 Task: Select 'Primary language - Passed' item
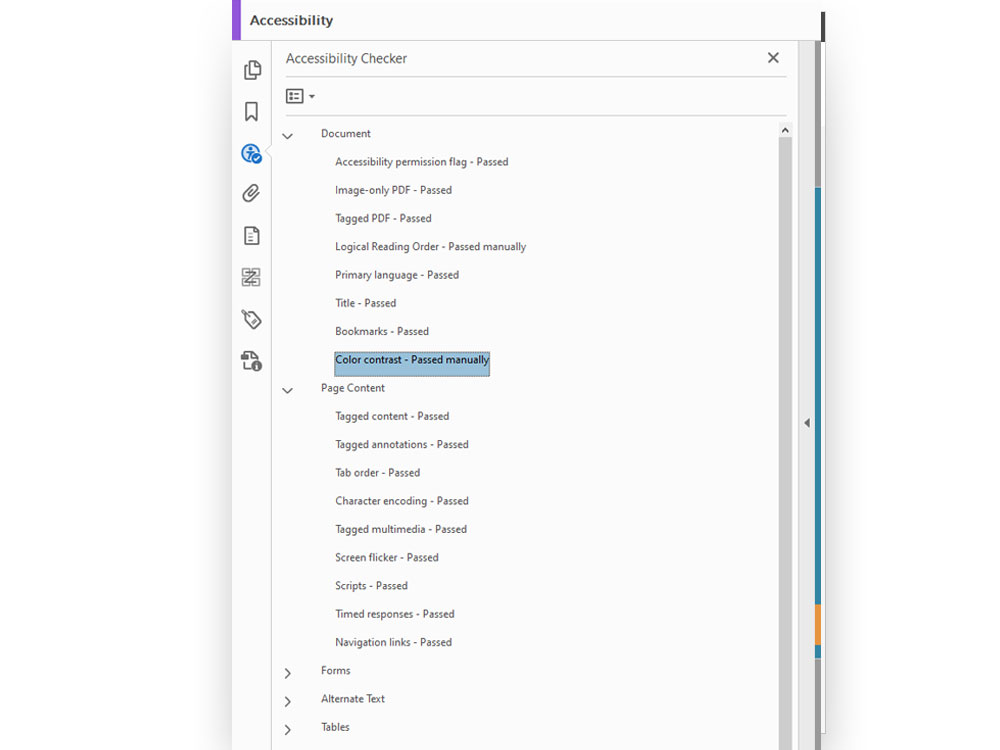click(x=397, y=275)
